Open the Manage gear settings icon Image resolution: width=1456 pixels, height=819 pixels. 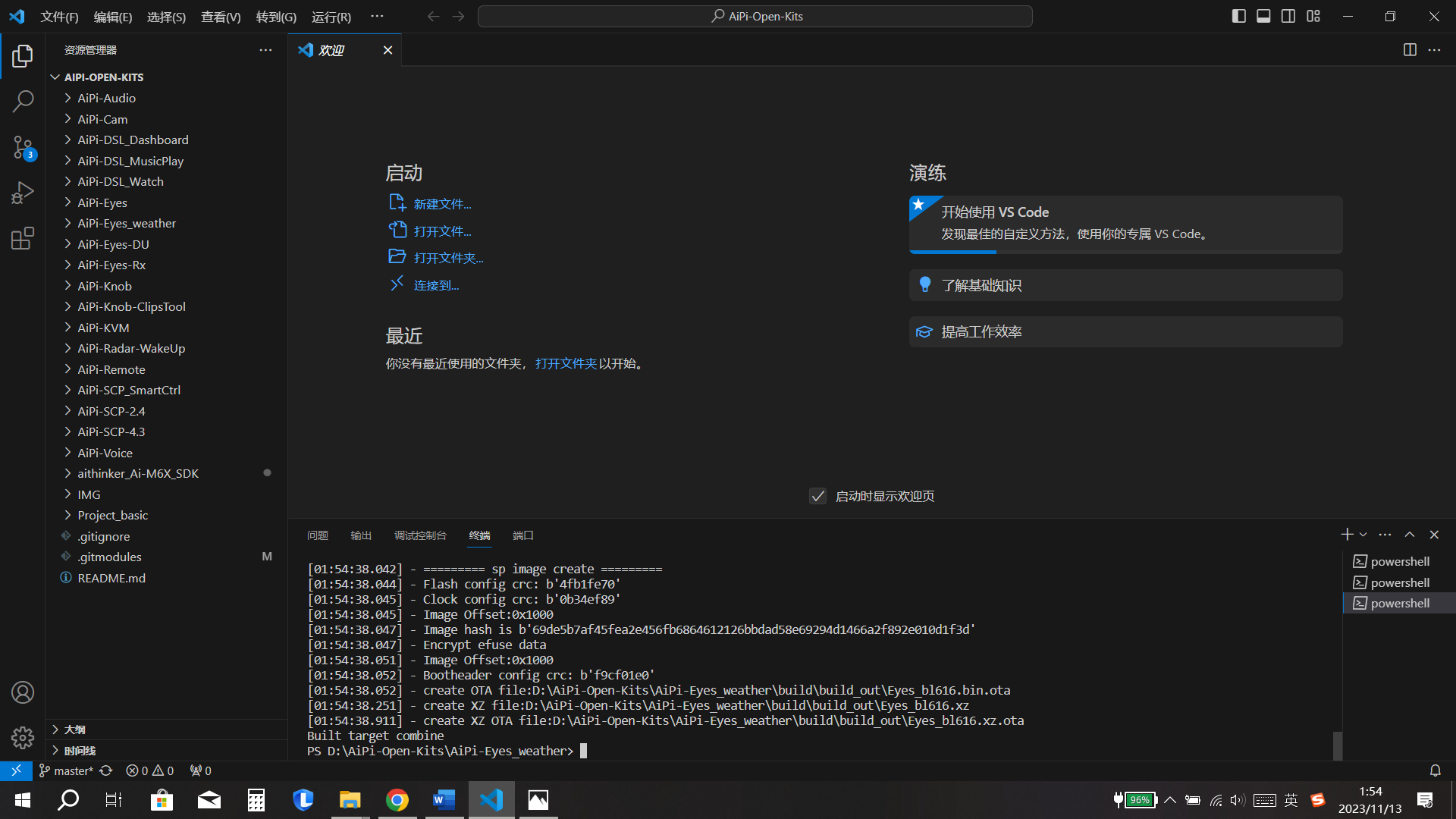[23, 737]
